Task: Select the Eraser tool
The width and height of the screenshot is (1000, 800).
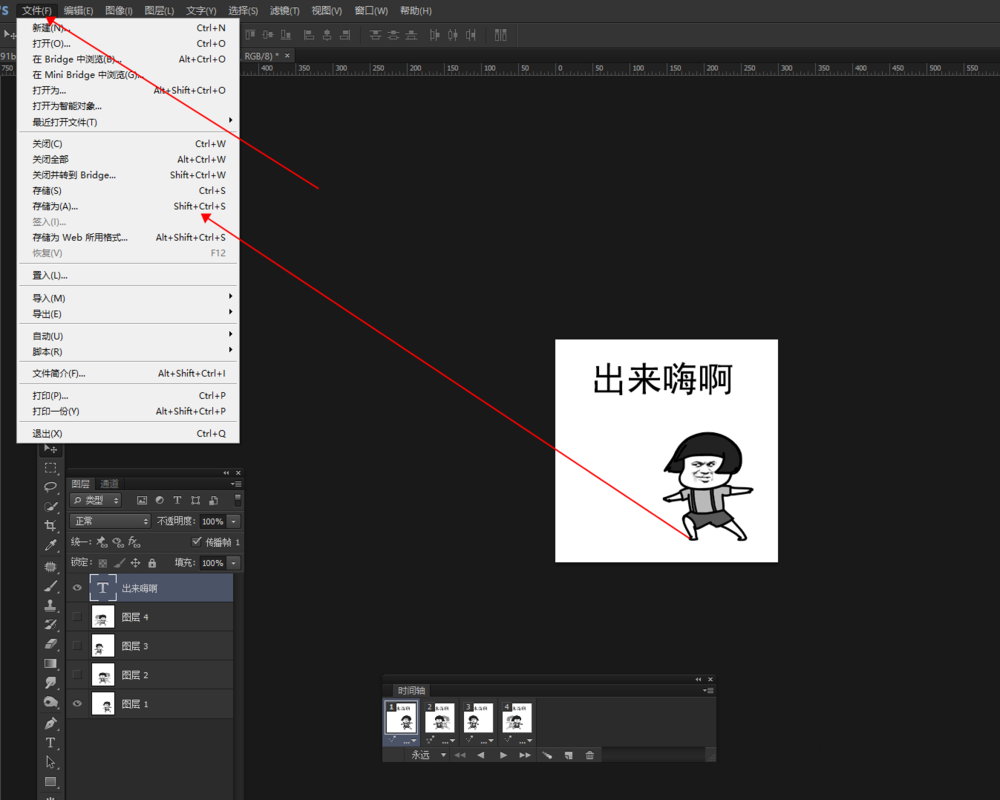Action: 50,644
